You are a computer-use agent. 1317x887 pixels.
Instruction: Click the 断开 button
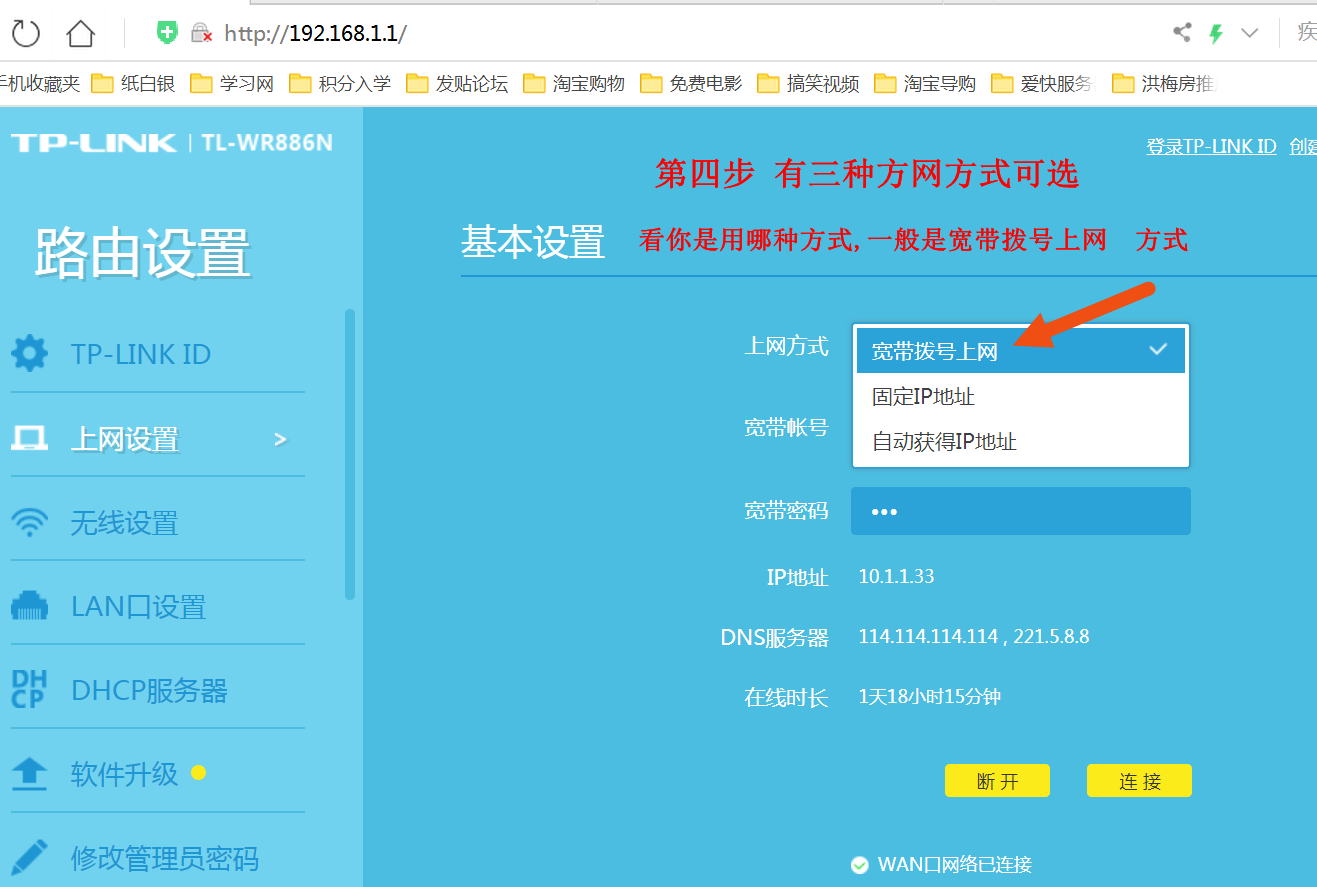click(x=997, y=781)
